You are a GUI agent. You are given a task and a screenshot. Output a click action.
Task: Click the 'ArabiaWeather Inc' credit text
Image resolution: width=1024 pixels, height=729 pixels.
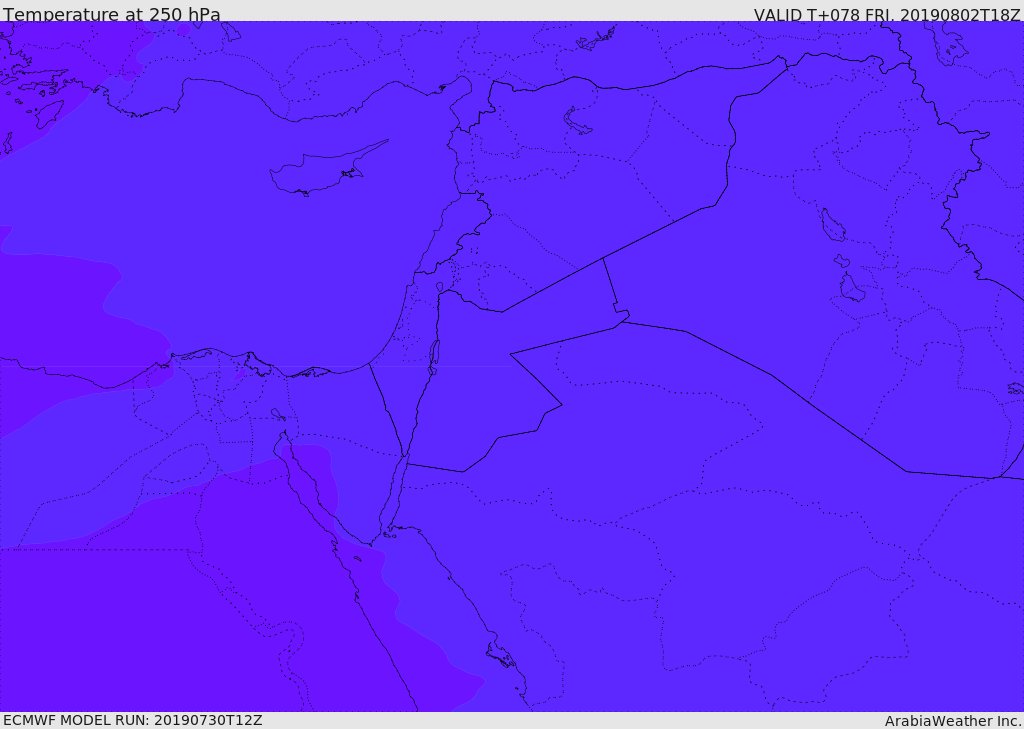(x=952, y=721)
